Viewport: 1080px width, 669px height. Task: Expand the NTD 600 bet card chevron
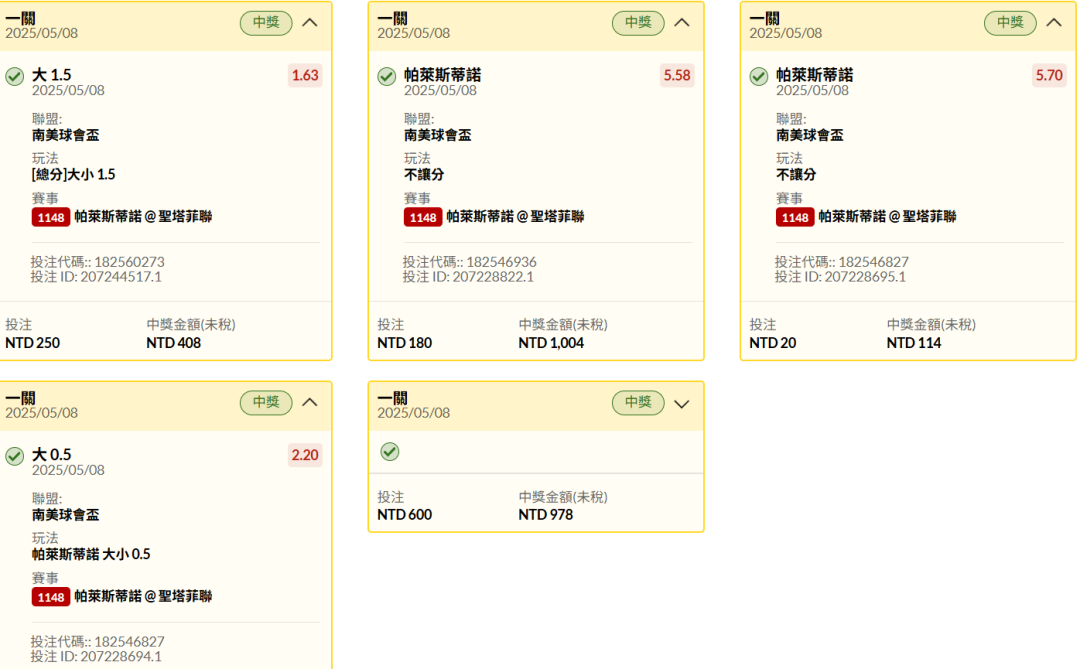(682, 404)
